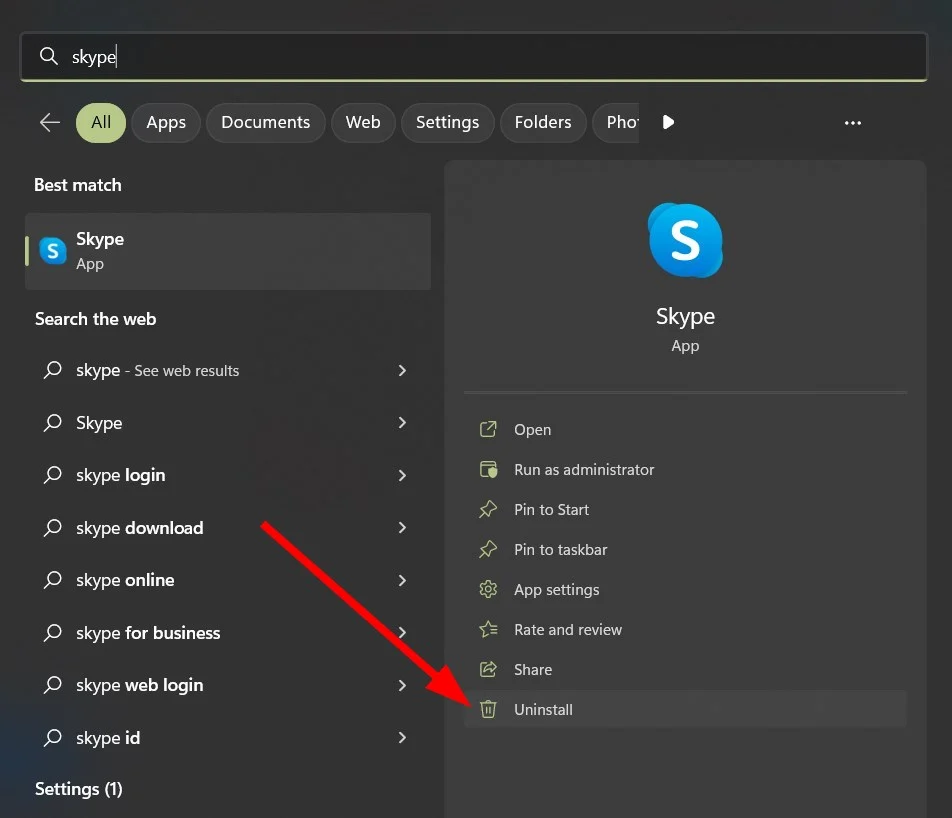Screen dimensions: 952x818
Task: Expand the 'skype login' web suggestion chevron
Action: (402, 475)
